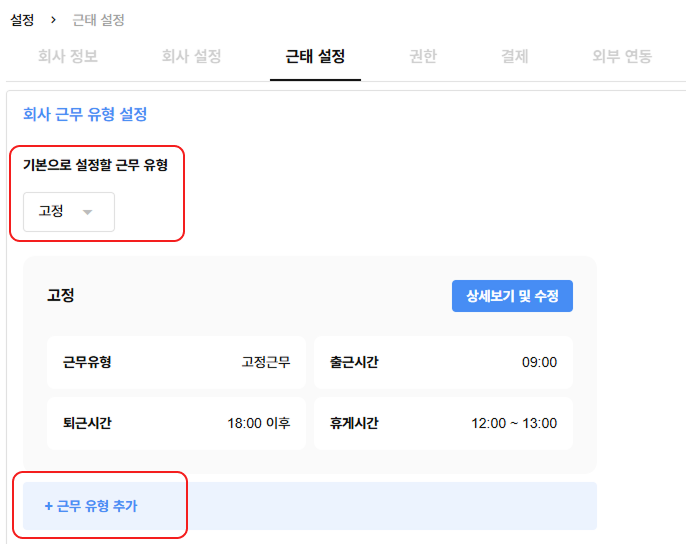The height and width of the screenshot is (544, 686).
Task: Click the 고정 work type card title
Action: pyautogui.click(x=60, y=295)
